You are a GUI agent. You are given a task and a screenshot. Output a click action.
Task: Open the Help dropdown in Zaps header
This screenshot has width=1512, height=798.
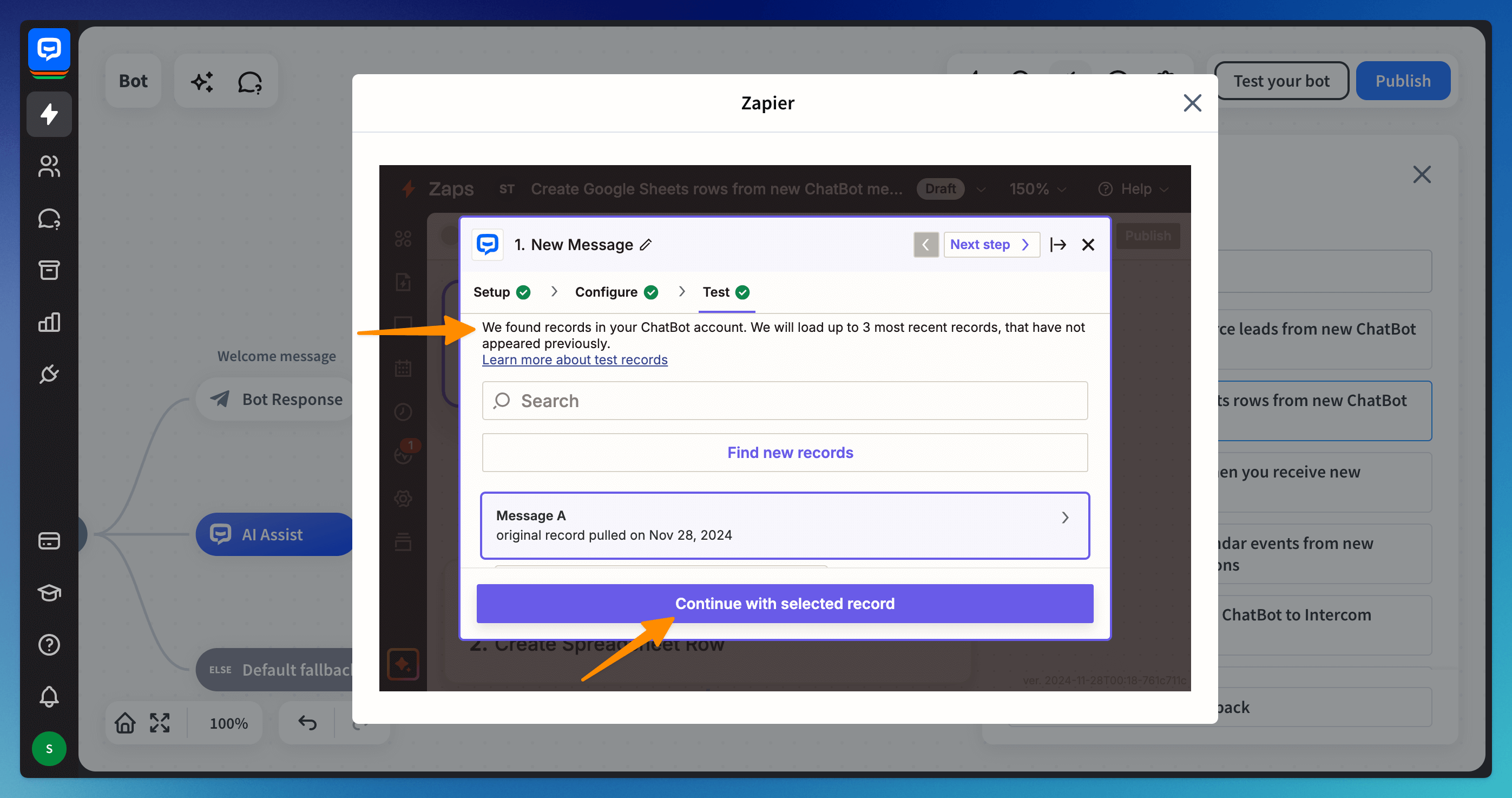pos(1134,189)
